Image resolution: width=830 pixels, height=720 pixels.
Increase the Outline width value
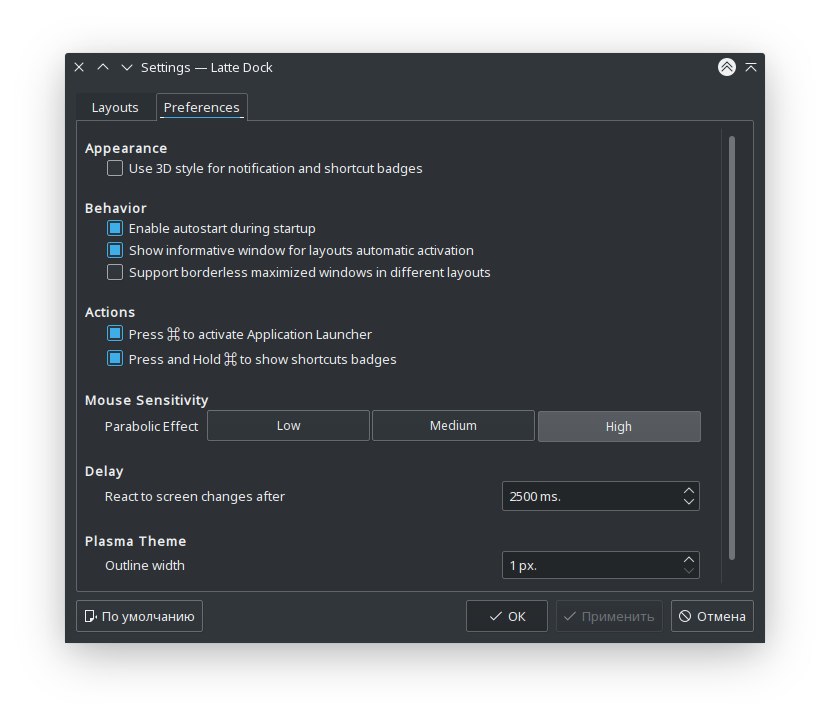pos(688,560)
